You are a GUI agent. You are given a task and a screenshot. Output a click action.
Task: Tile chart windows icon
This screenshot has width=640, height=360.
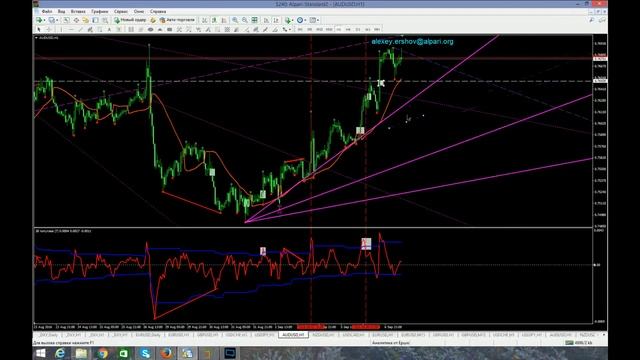[254, 20]
